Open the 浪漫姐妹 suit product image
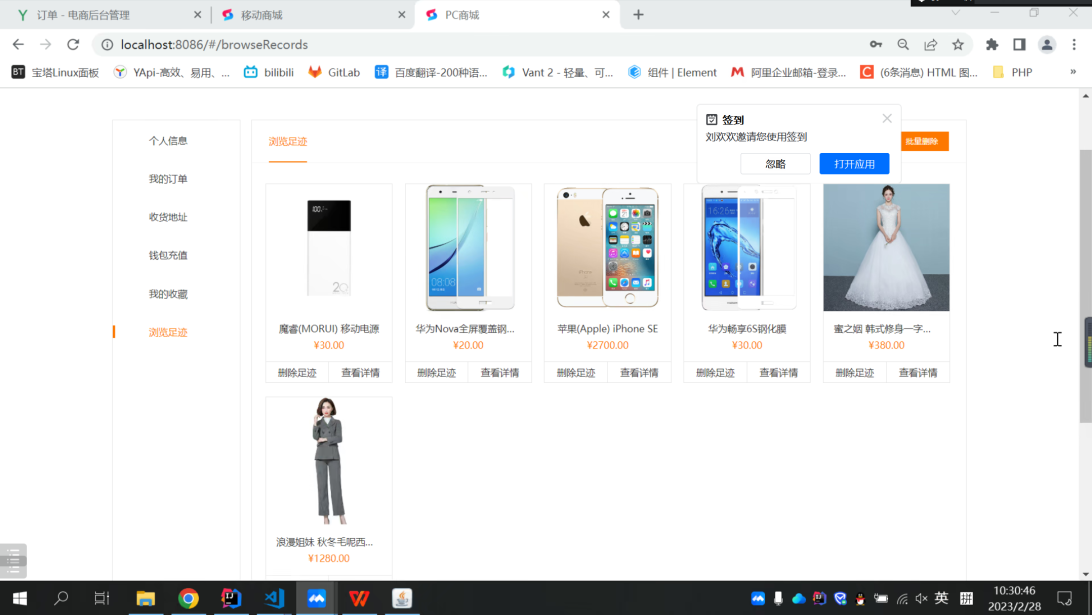The height and width of the screenshot is (615, 1092). (x=329, y=461)
